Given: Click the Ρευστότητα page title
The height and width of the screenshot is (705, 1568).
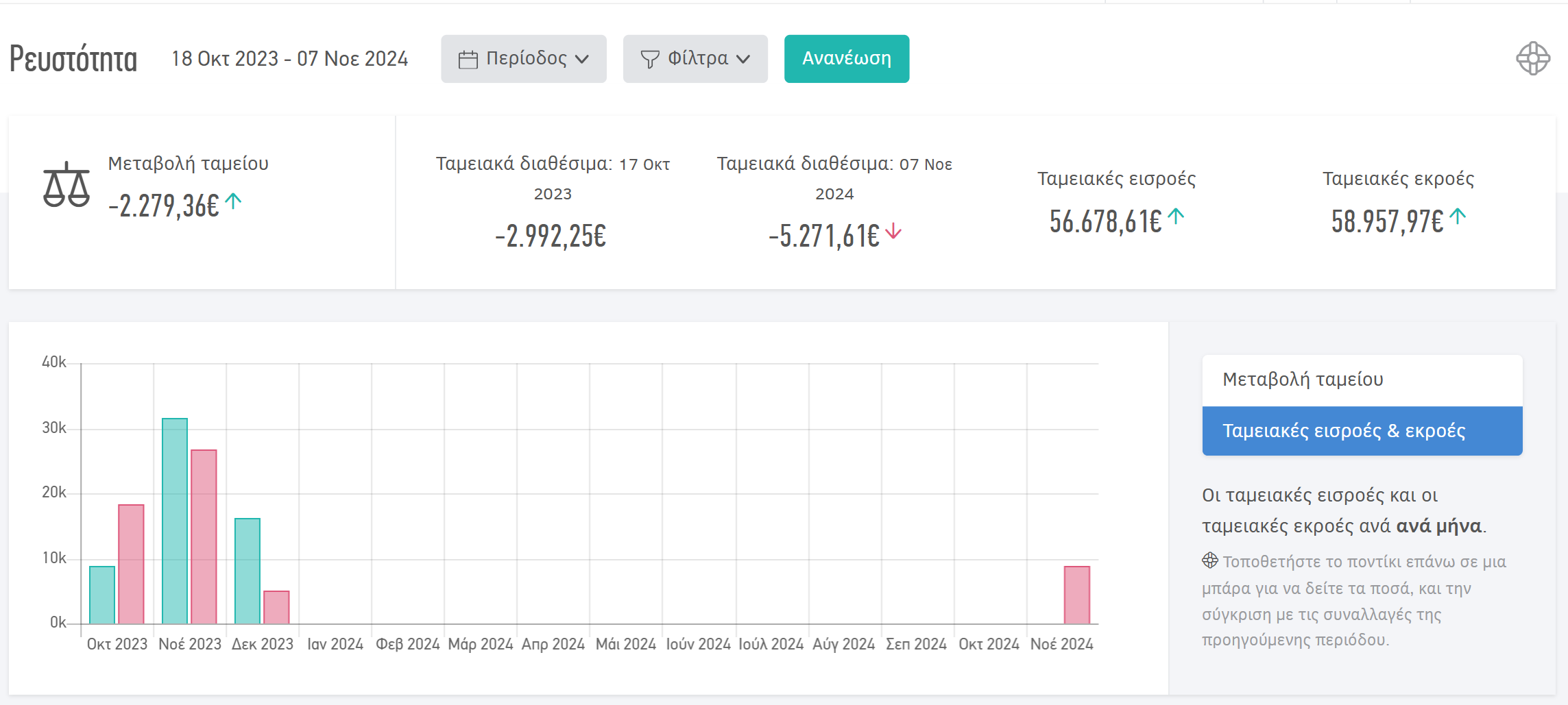Looking at the screenshot, I should [73, 59].
